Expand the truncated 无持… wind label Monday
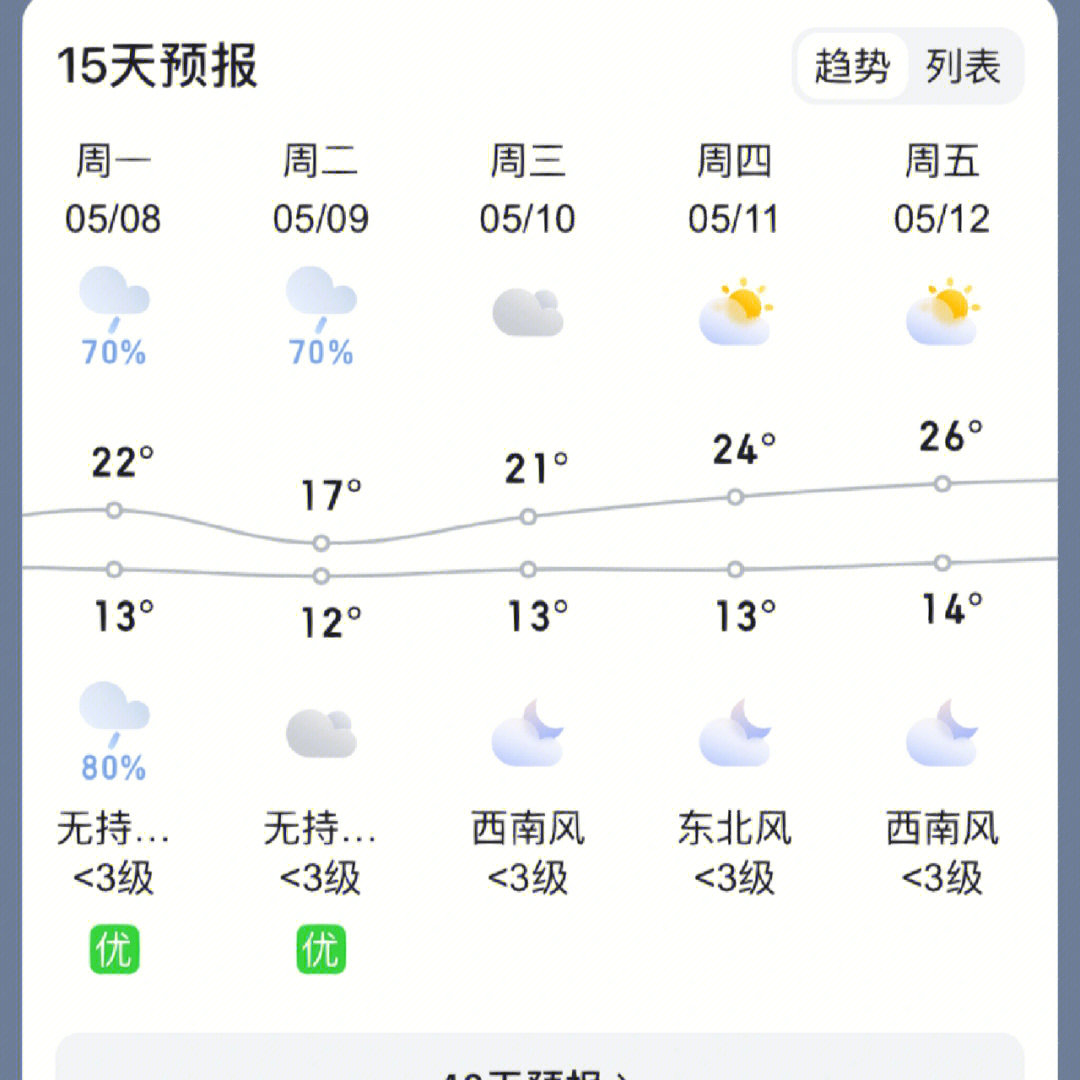This screenshot has width=1080, height=1080. point(114,828)
